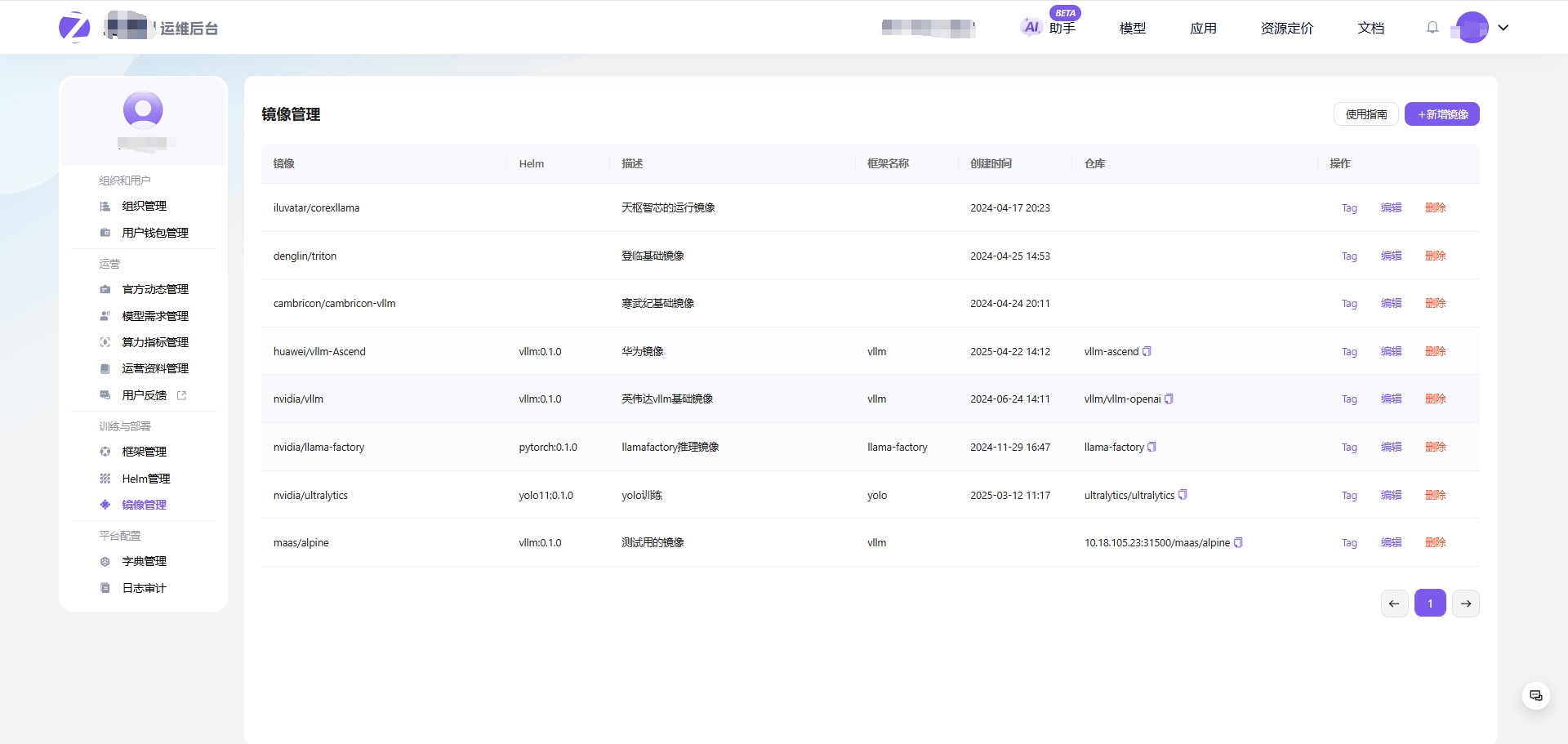Copy llama-factory repository name
1568x744 pixels.
tap(1151, 447)
